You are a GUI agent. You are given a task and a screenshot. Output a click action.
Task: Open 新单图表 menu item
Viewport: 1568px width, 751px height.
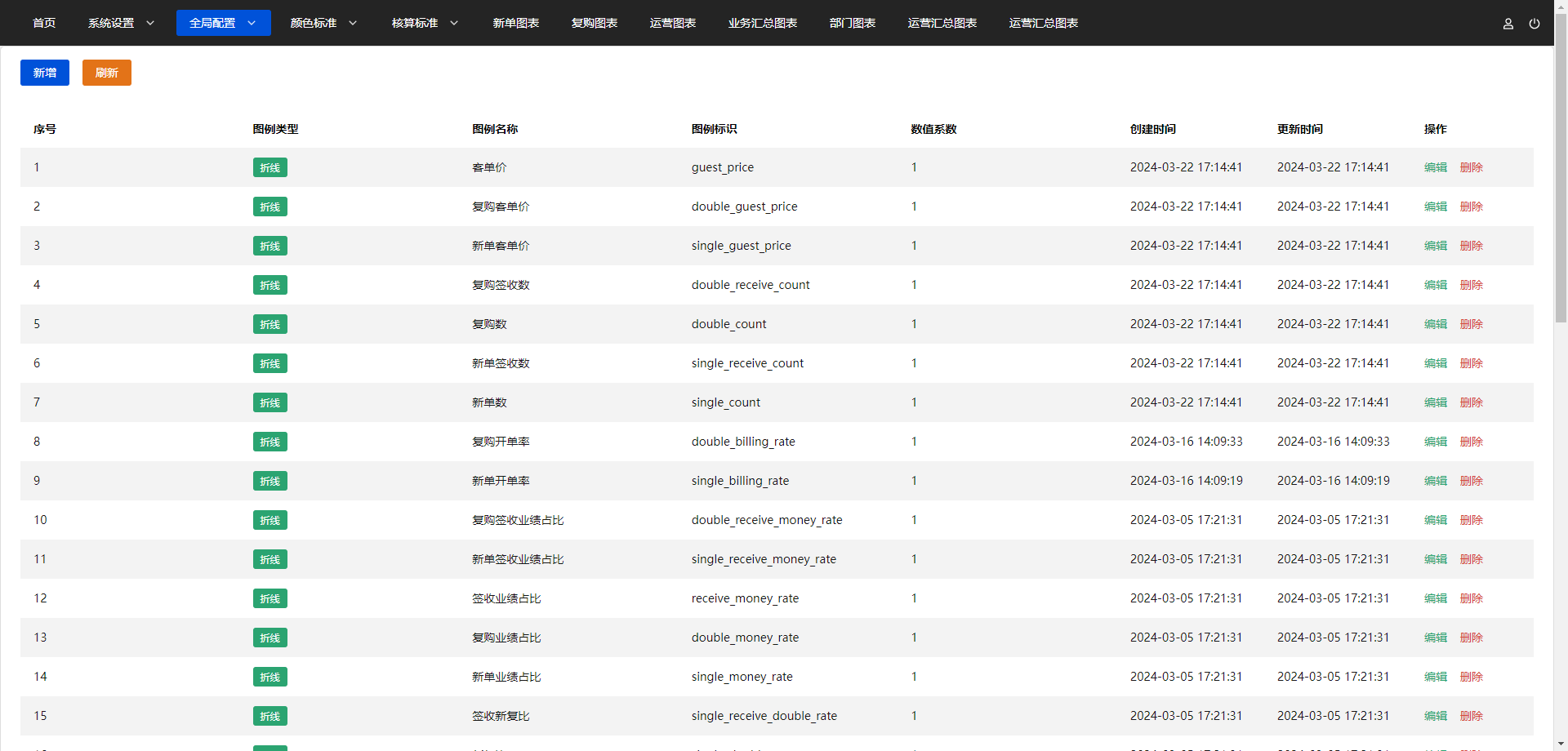click(x=516, y=23)
